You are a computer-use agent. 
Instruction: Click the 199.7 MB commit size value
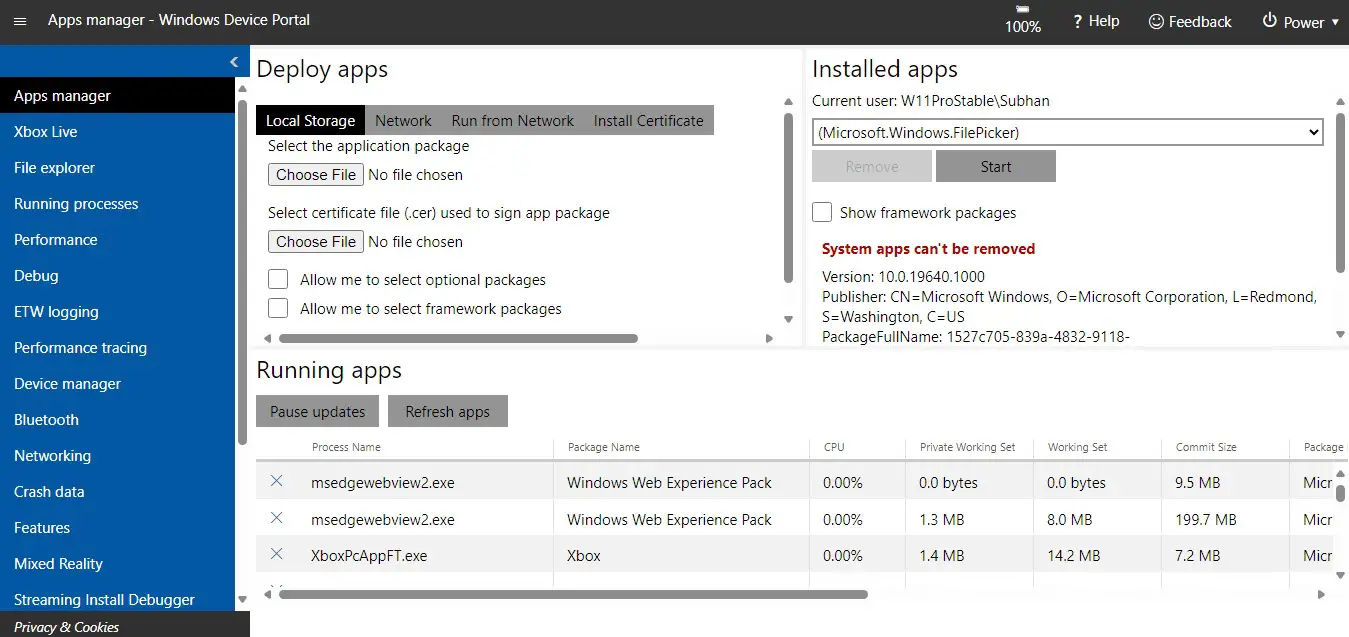click(x=1206, y=519)
